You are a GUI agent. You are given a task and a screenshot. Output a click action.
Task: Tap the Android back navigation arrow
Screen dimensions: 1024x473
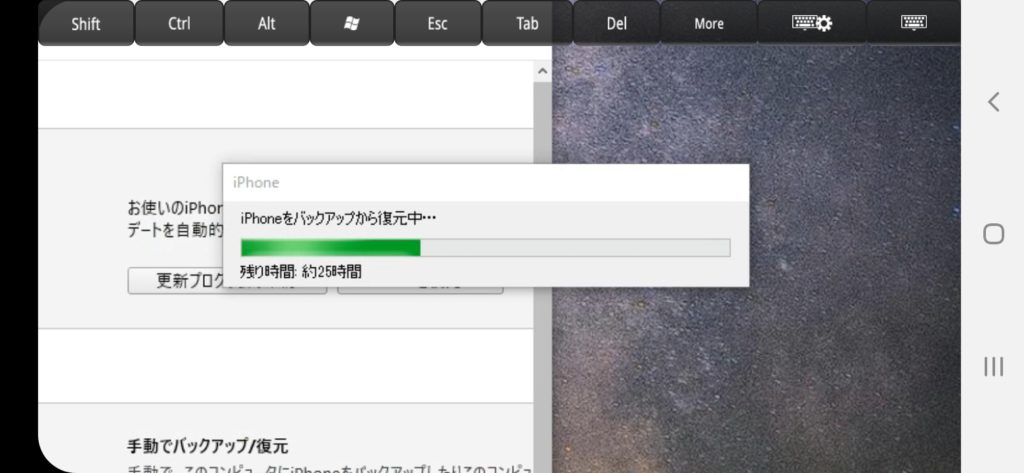click(993, 102)
